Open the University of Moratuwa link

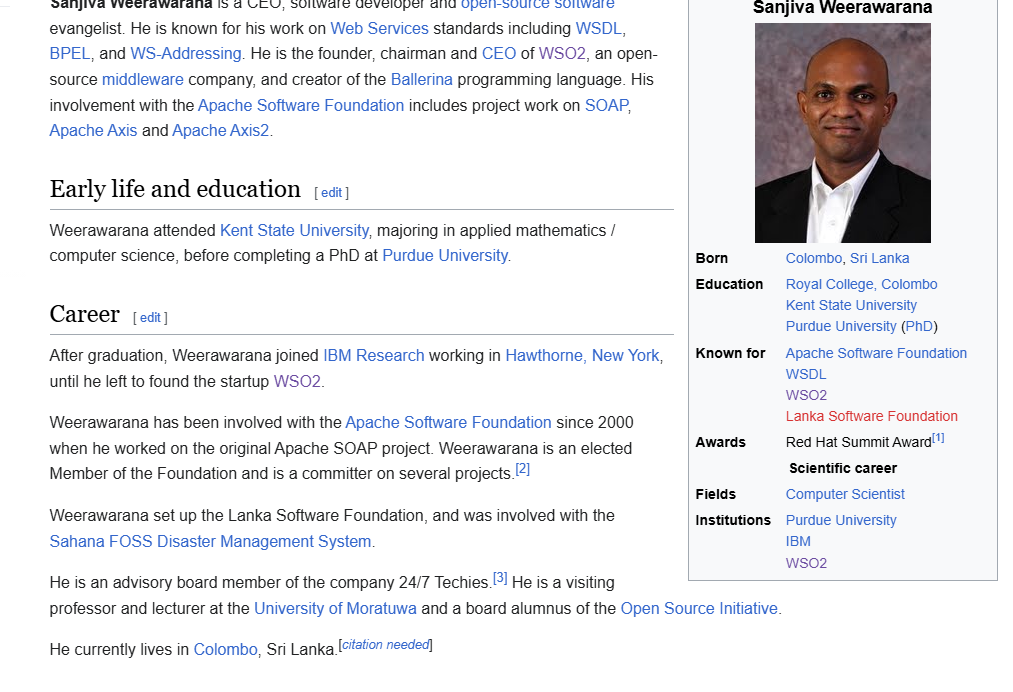click(x=335, y=609)
